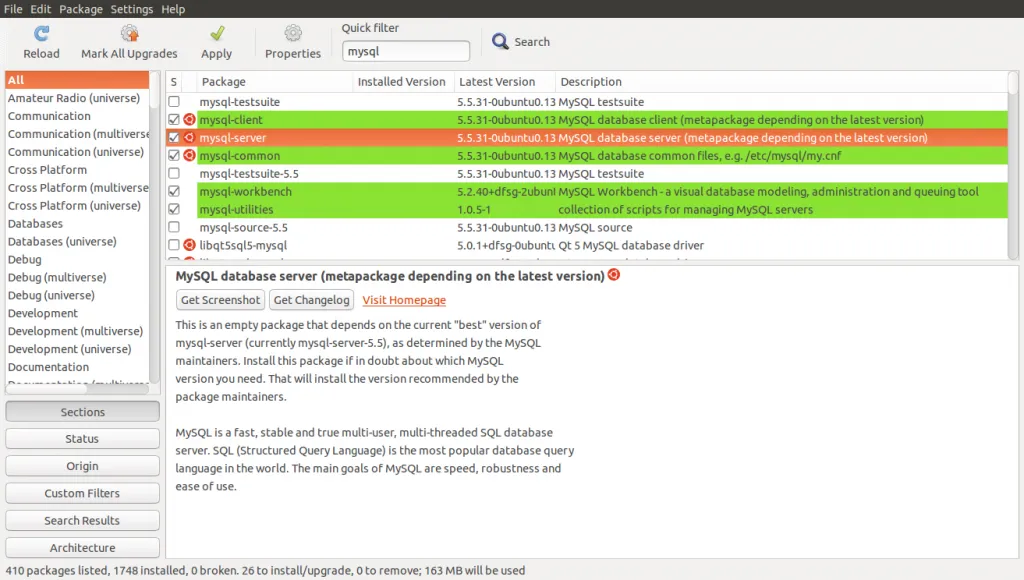Click the Ubuntu supported icon in description title
Screen dimensions: 1024x580
(614, 275)
